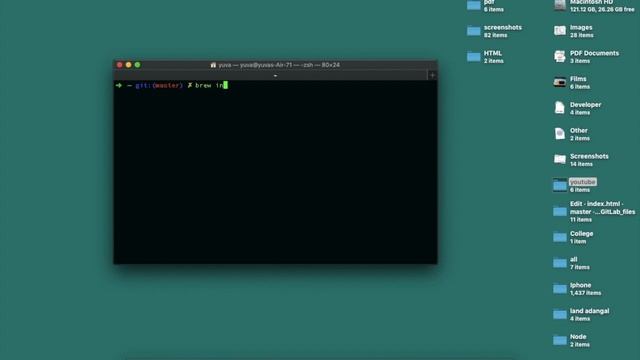Select the land adangal folder icon
Image resolution: width=640 pixels, height=360 pixels.
coord(560,314)
